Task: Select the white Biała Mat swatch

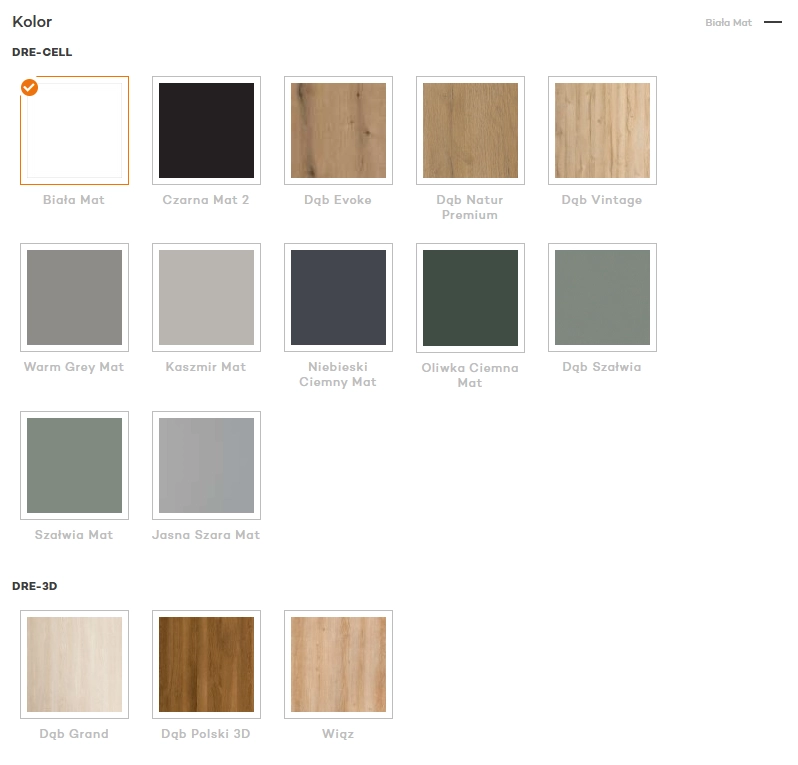Action: pyautogui.click(x=74, y=130)
